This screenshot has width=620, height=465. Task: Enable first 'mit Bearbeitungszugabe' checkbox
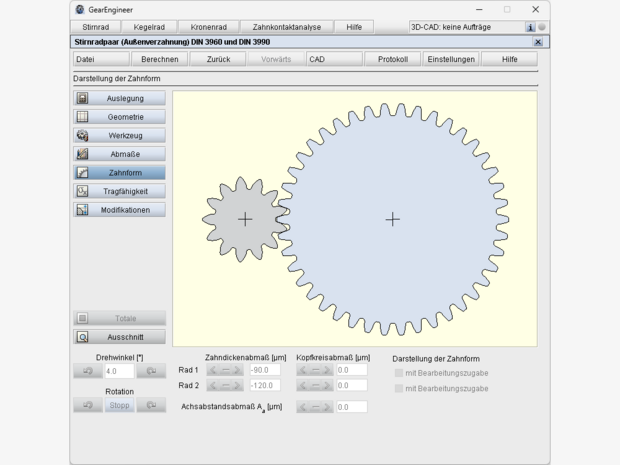pos(399,373)
